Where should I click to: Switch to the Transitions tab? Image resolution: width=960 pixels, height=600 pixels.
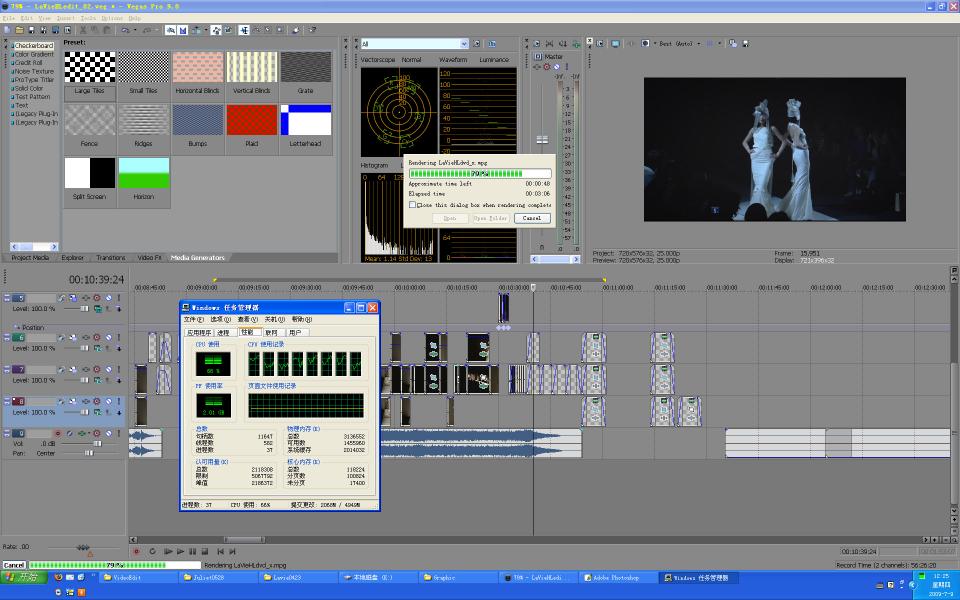coord(111,257)
